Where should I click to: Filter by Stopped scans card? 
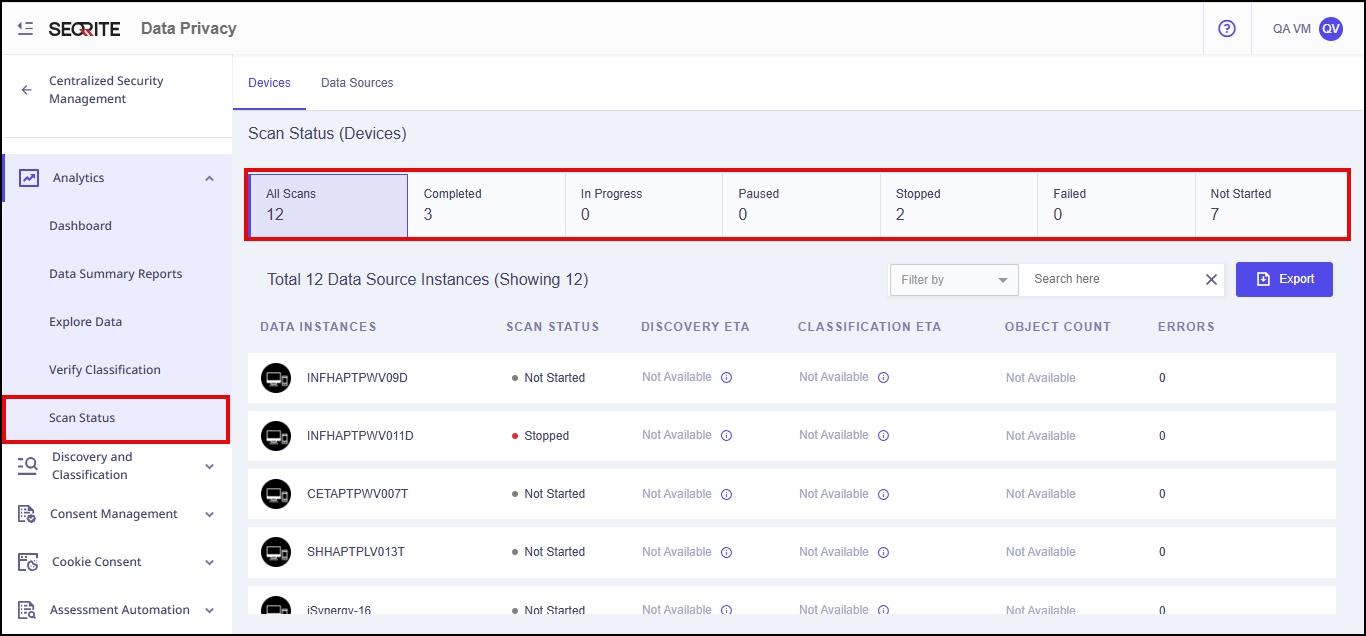[958, 204]
